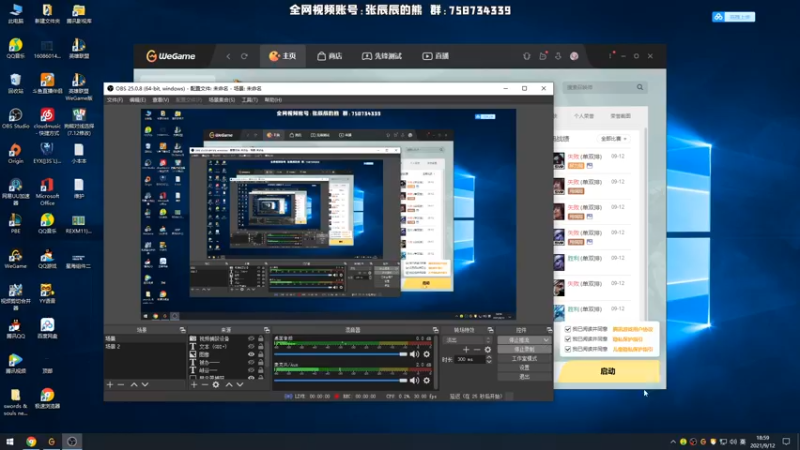Open OBS Studio desktop shortcut
The height and width of the screenshot is (450, 800).
15,119
